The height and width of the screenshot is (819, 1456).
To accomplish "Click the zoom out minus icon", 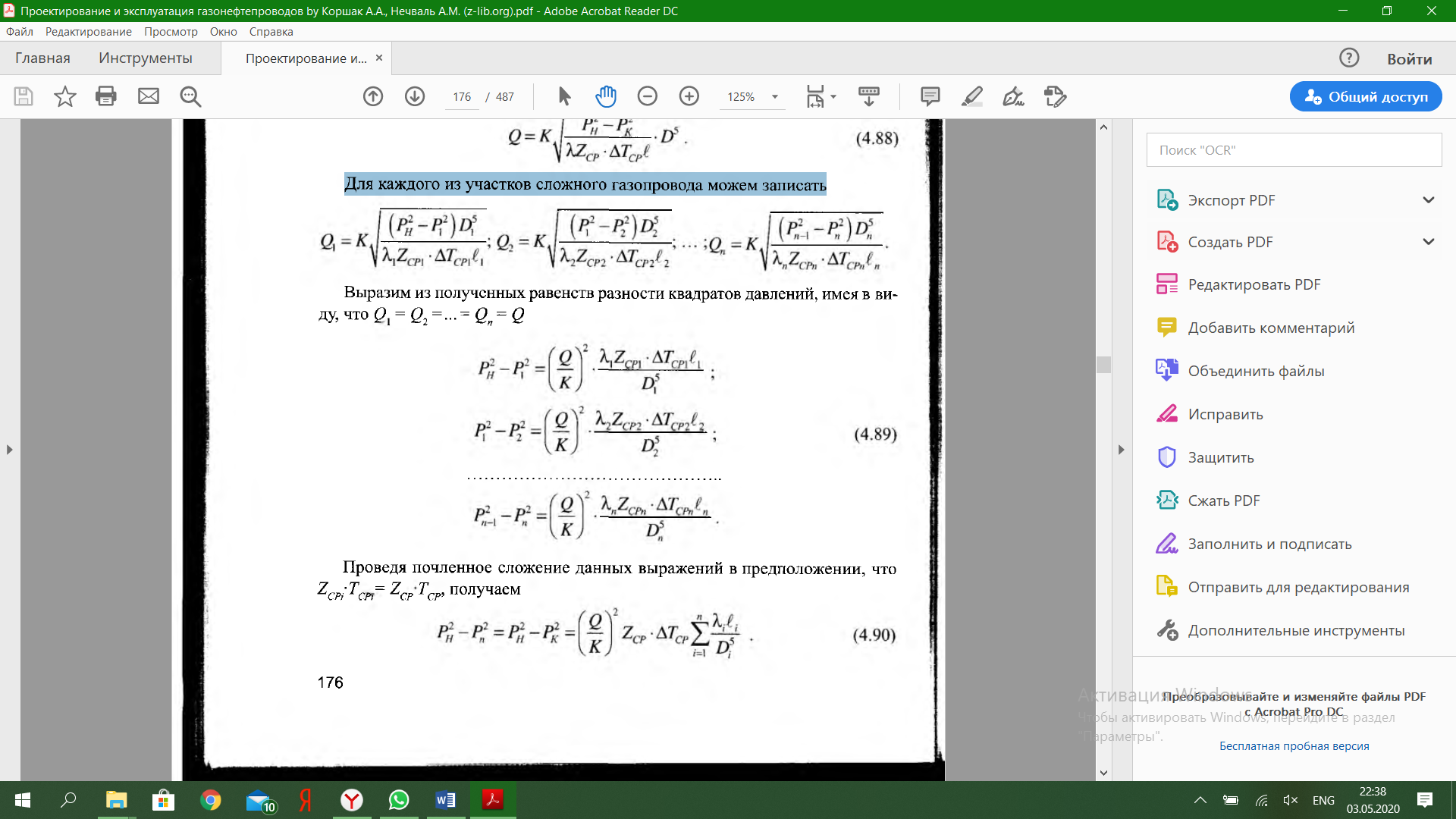I will click(647, 96).
